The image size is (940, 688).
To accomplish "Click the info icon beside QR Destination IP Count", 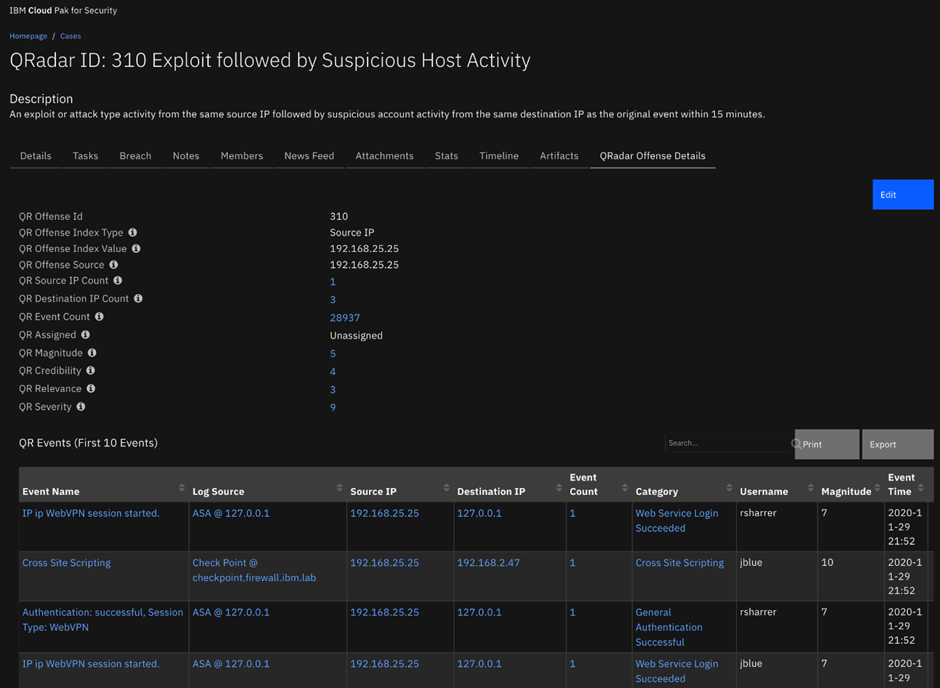I will tap(137, 298).
